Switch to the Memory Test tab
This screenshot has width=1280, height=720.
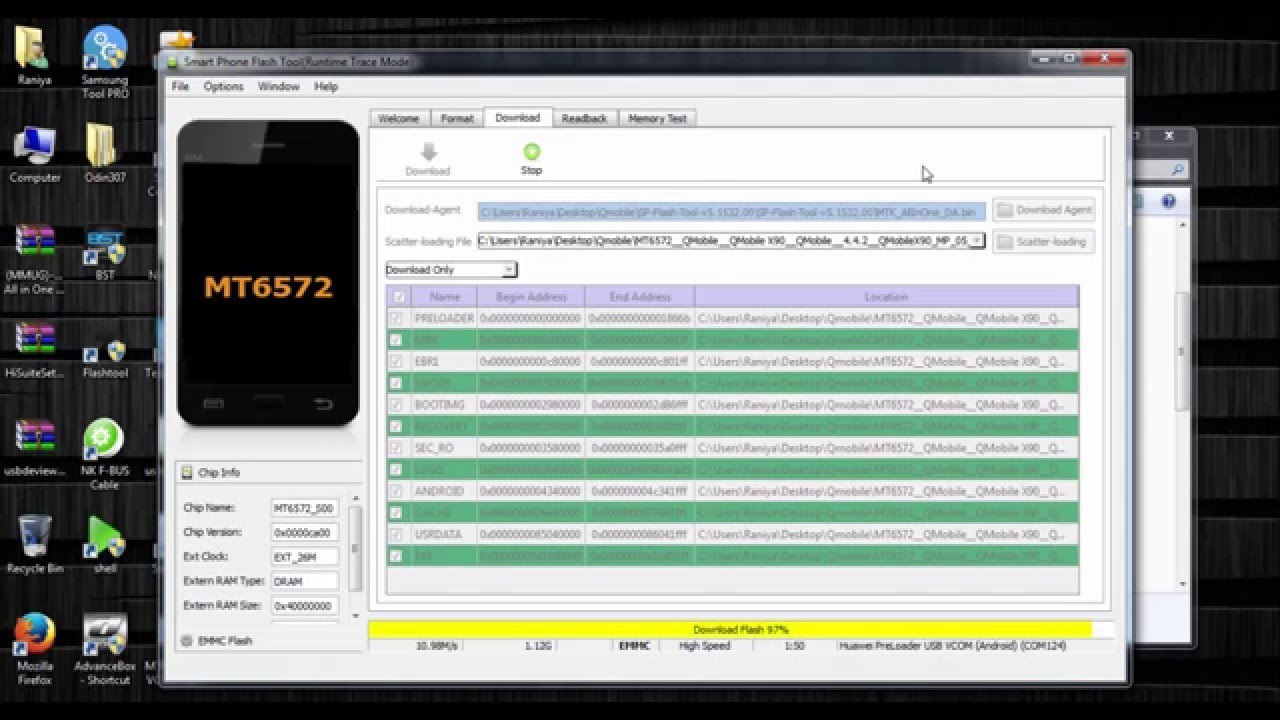pos(657,118)
